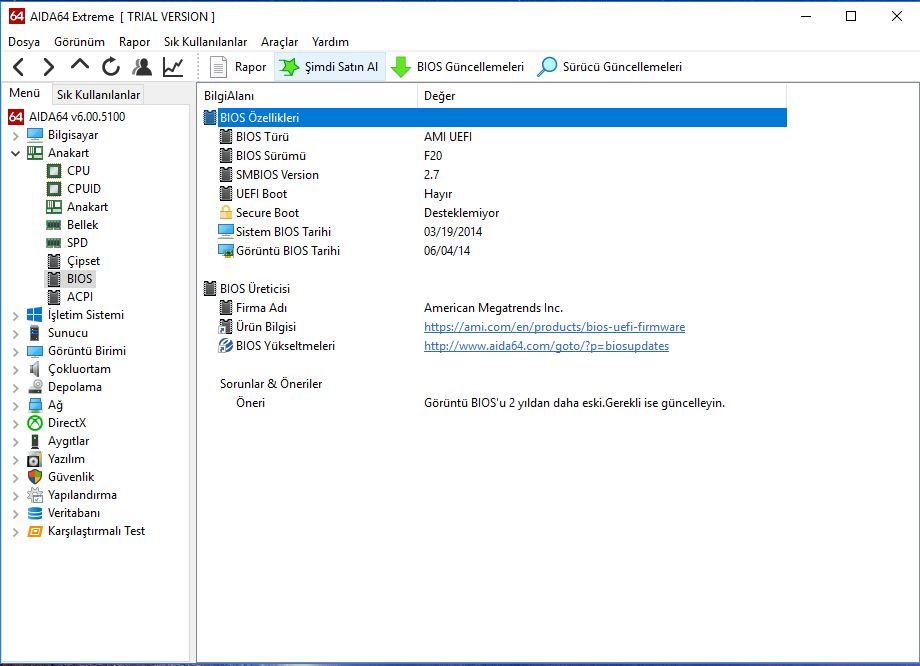Click the Karşılaştırmalı Test benchmark icon
920x666 pixels.
point(35,532)
